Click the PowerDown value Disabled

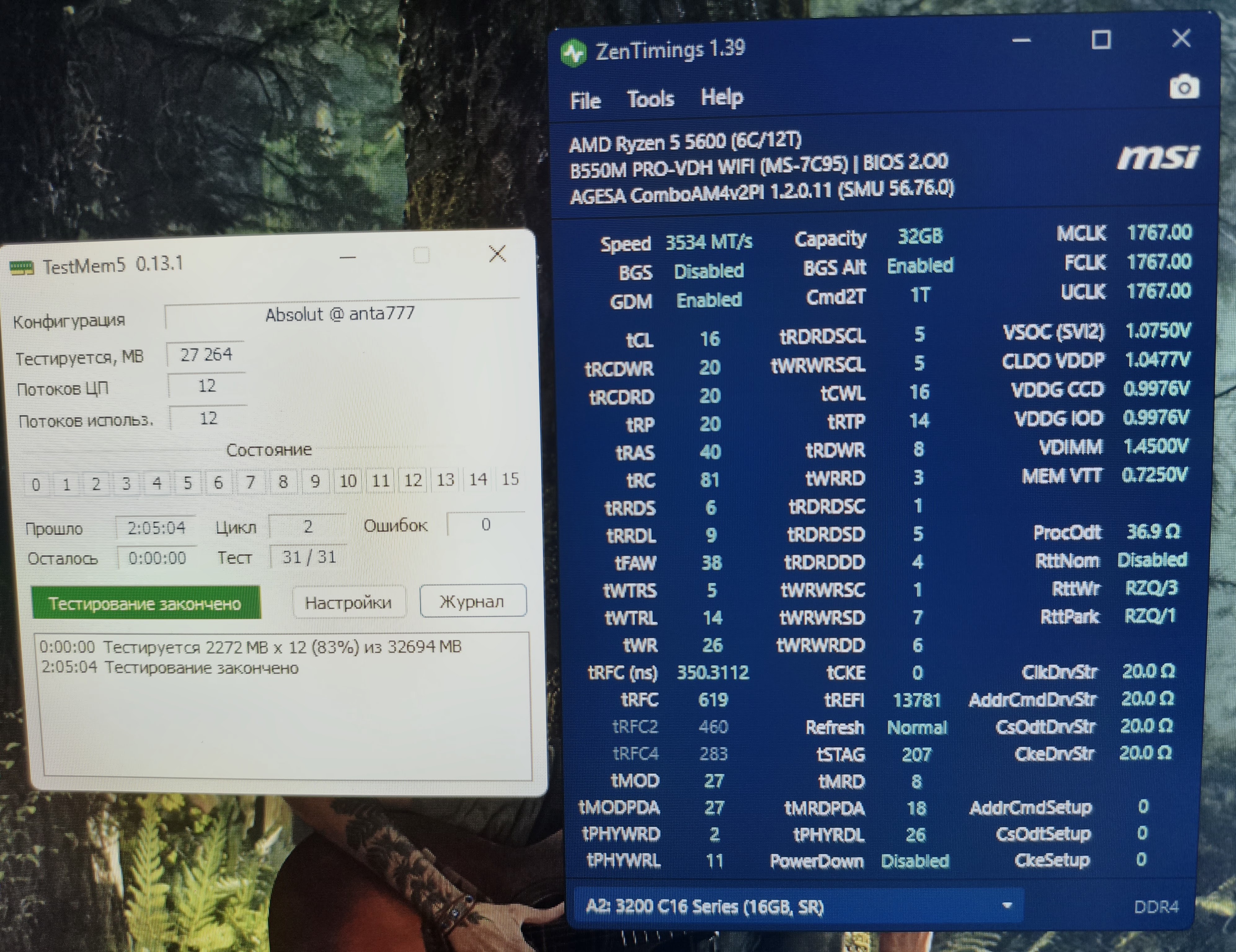tap(915, 861)
